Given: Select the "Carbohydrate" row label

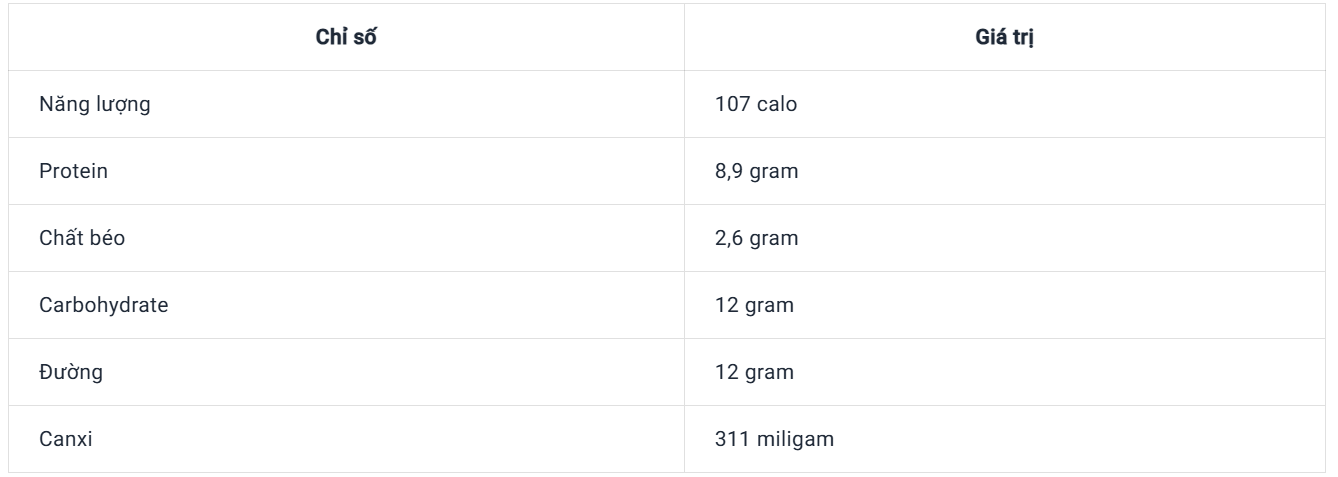Looking at the screenshot, I should coord(103,305).
